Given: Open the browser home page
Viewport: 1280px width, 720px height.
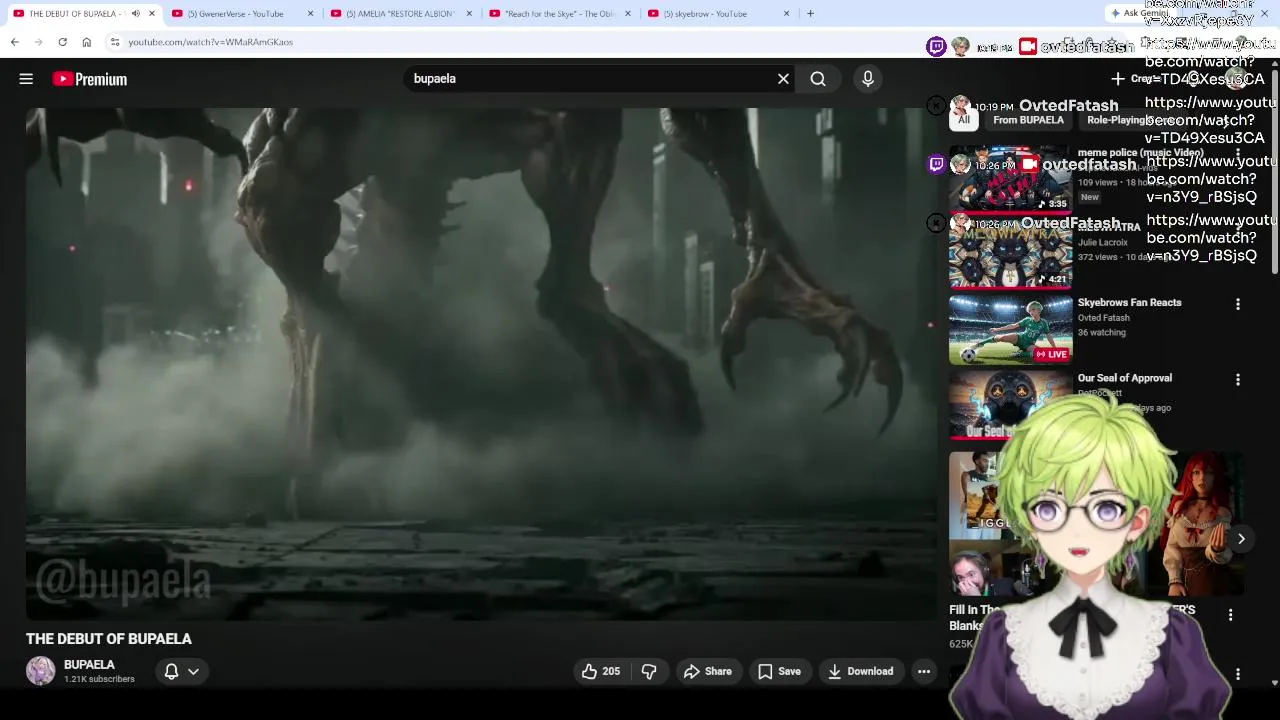Looking at the screenshot, I should click(87, 42).
